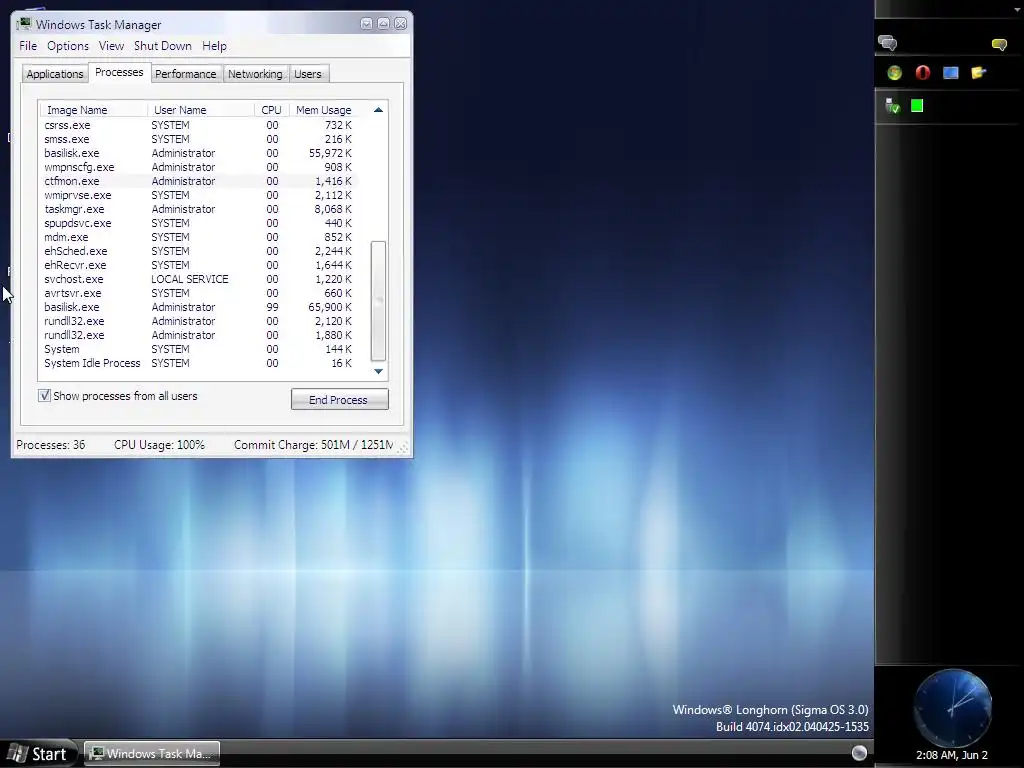The image size is (1024, 768).
Task: Click the process list scroll up arrow
Action: 378,110
